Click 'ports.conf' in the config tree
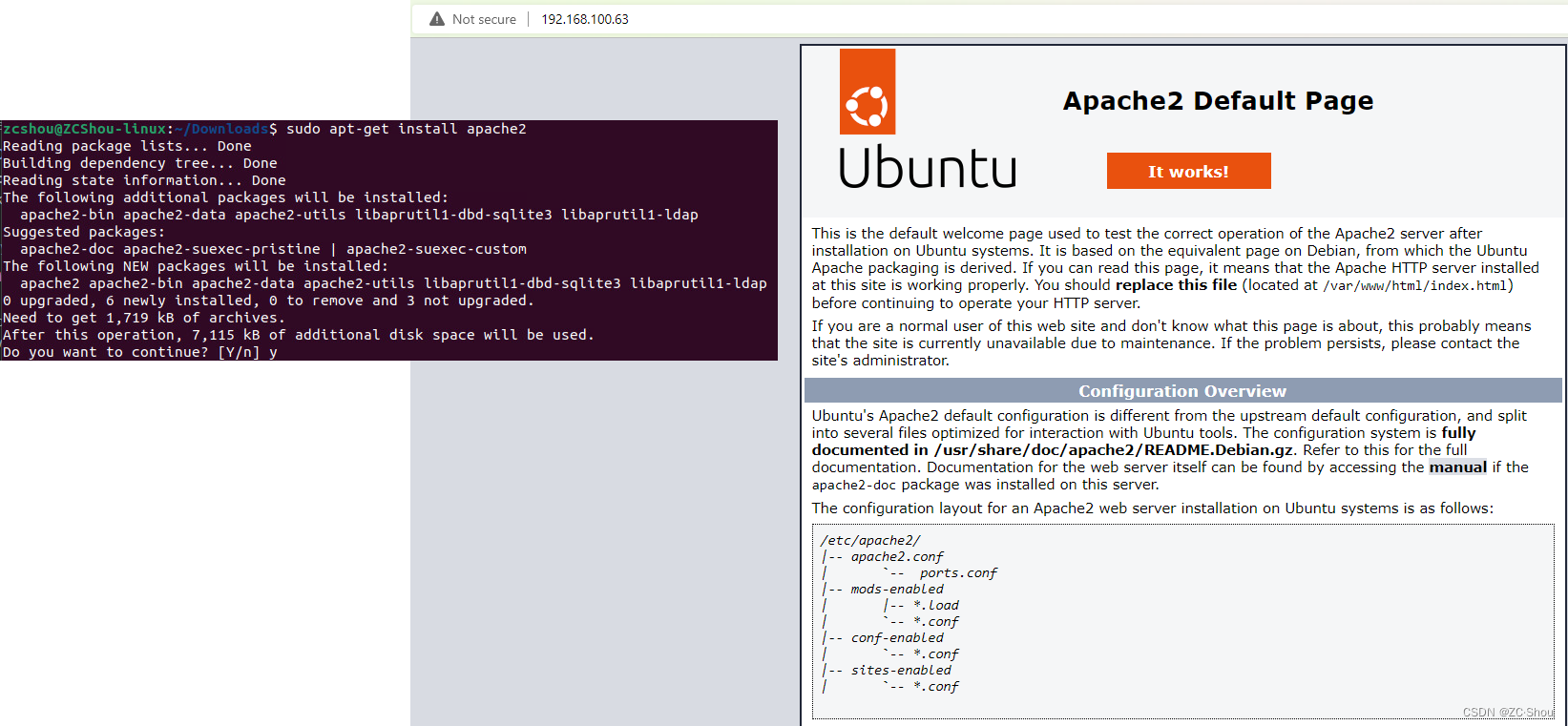This screenshot has width=1568, height=726. pyautogui.click(x=958, y=572)
